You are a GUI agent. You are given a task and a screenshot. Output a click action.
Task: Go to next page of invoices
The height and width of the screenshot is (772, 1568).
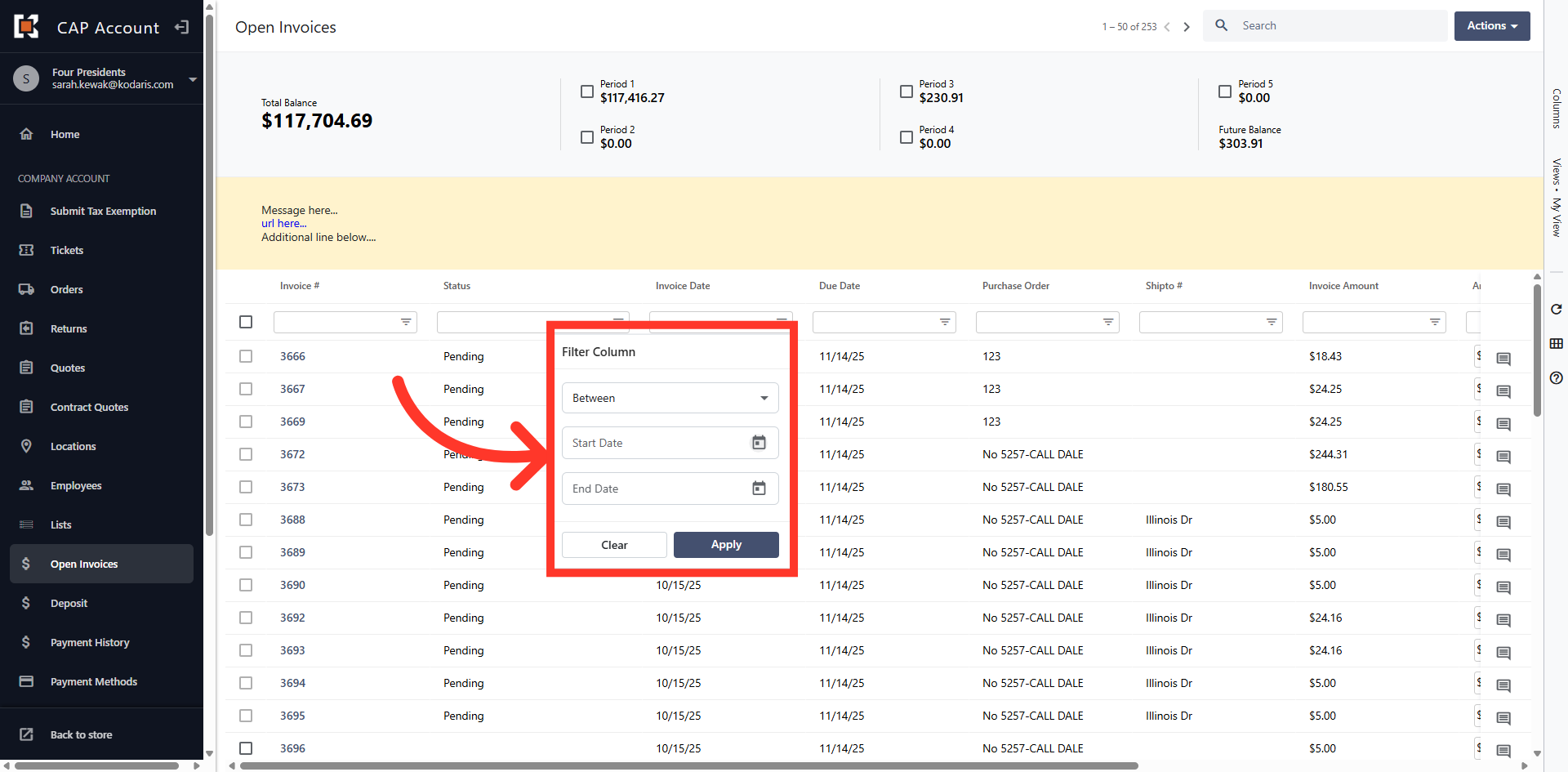click(x=1187, y=27)
